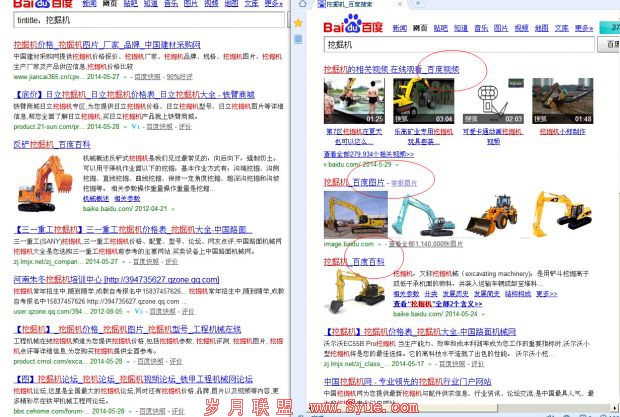Click 查看"挖掘机"全部2个含义>> link

[438, 304]
